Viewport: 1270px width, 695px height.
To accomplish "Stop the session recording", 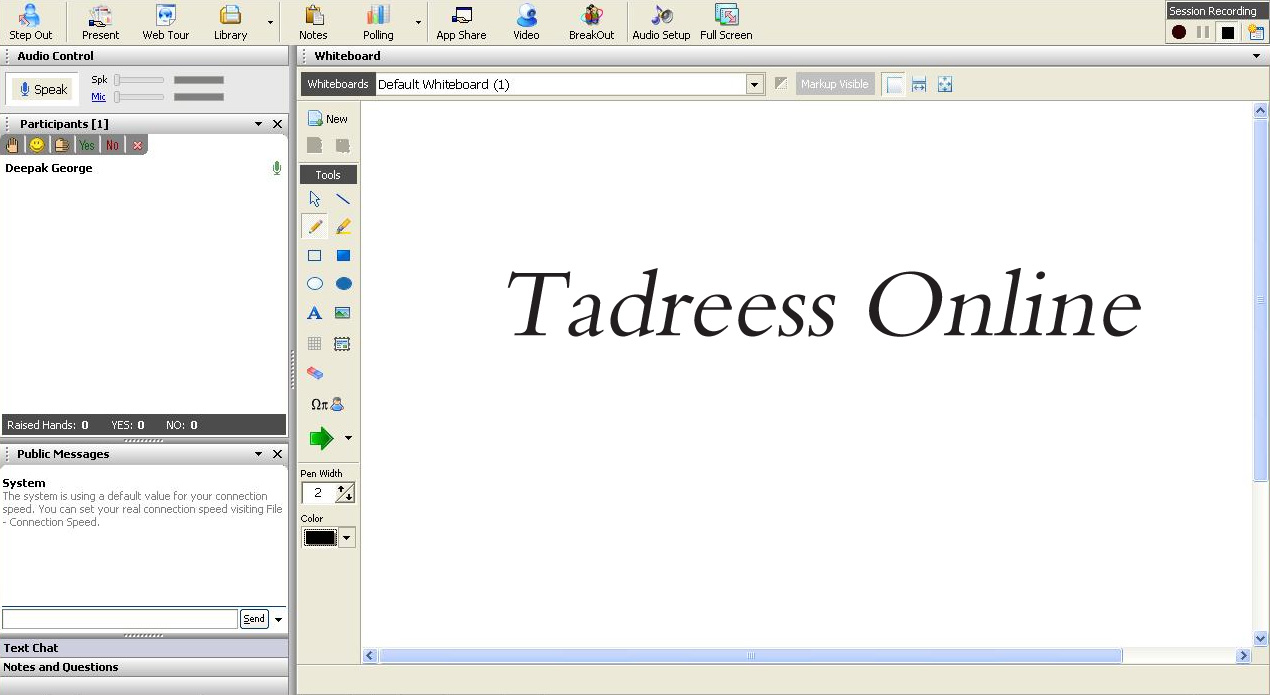I will (x=1228, y=32).
